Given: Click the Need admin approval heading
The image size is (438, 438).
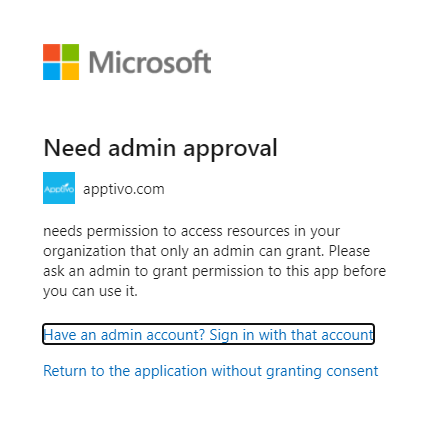Looking at the screenshot, I should tap(160, 148).
